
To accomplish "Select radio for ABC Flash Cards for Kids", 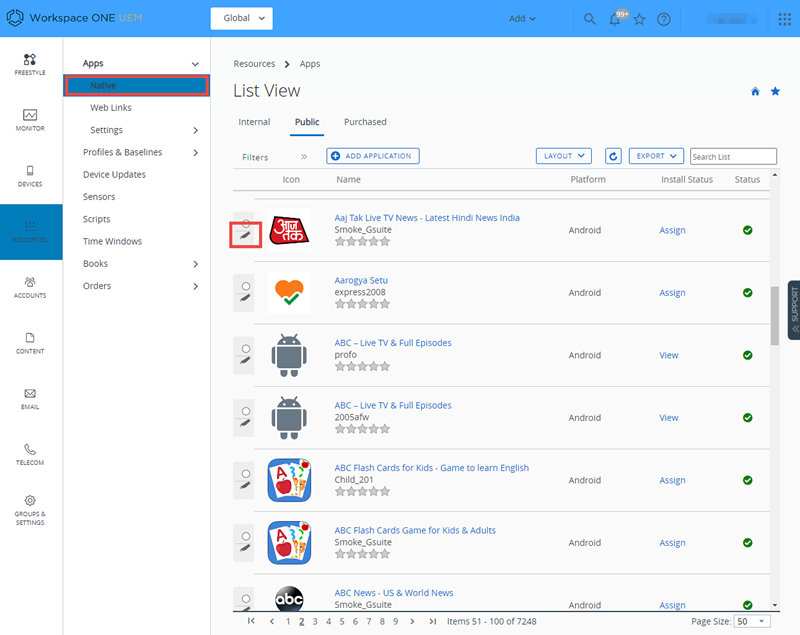I will [246, 473].
